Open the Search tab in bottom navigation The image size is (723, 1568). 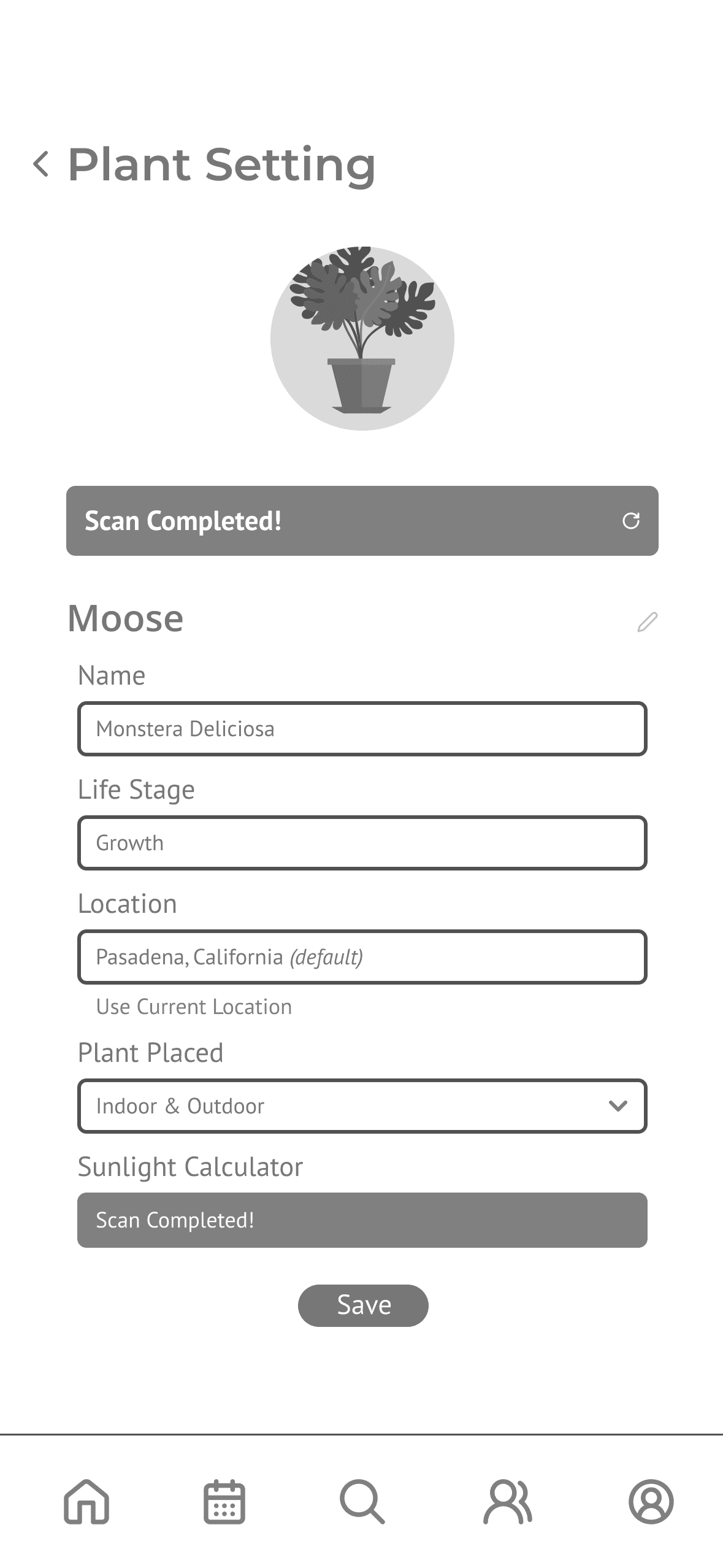(x=362, y=1501)
